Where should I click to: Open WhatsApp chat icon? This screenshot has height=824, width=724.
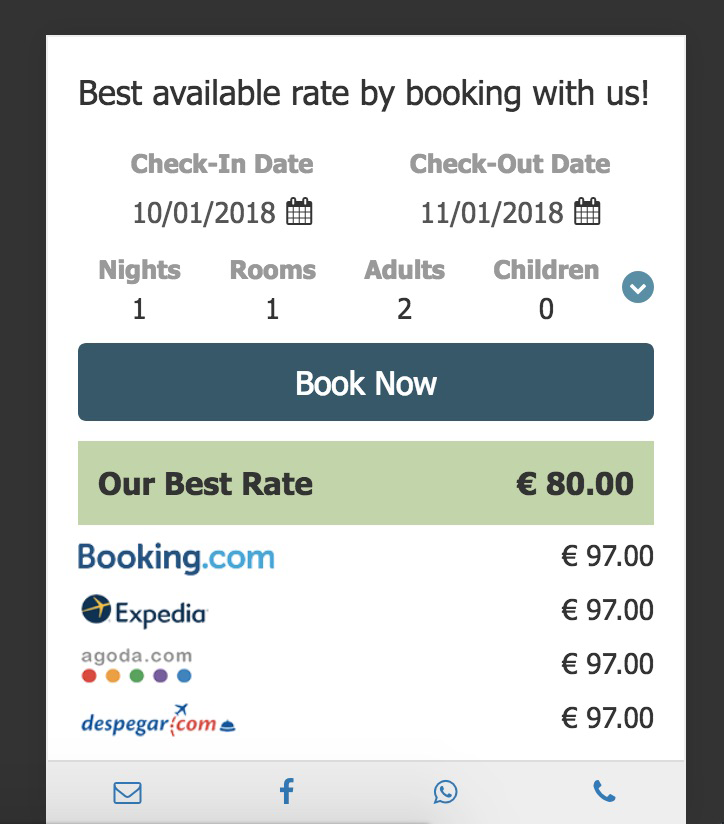pos(445,792)
